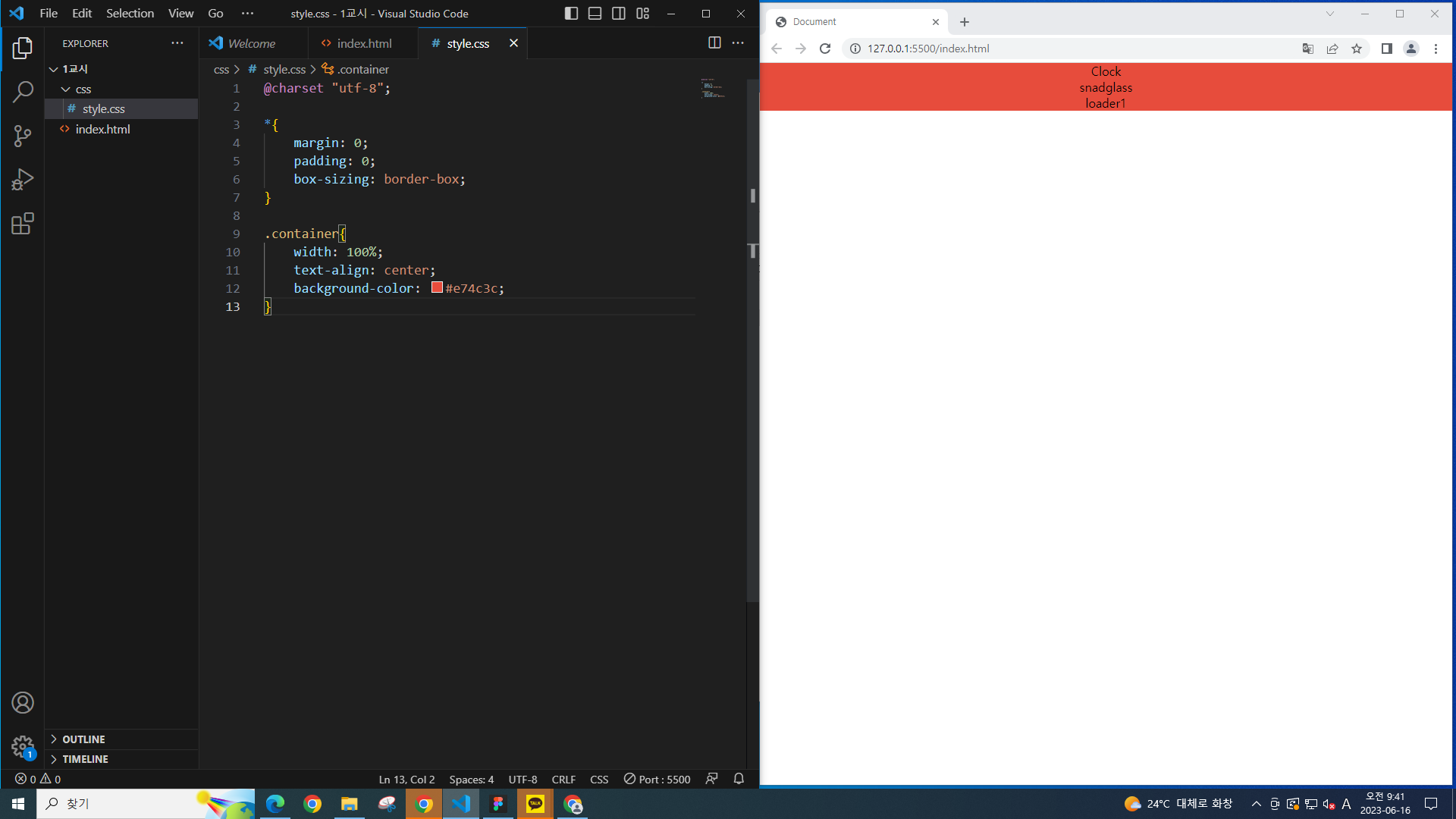1456x819 pixels.
Task: Expand the OUTLINE section
Action: pos(83,739)
